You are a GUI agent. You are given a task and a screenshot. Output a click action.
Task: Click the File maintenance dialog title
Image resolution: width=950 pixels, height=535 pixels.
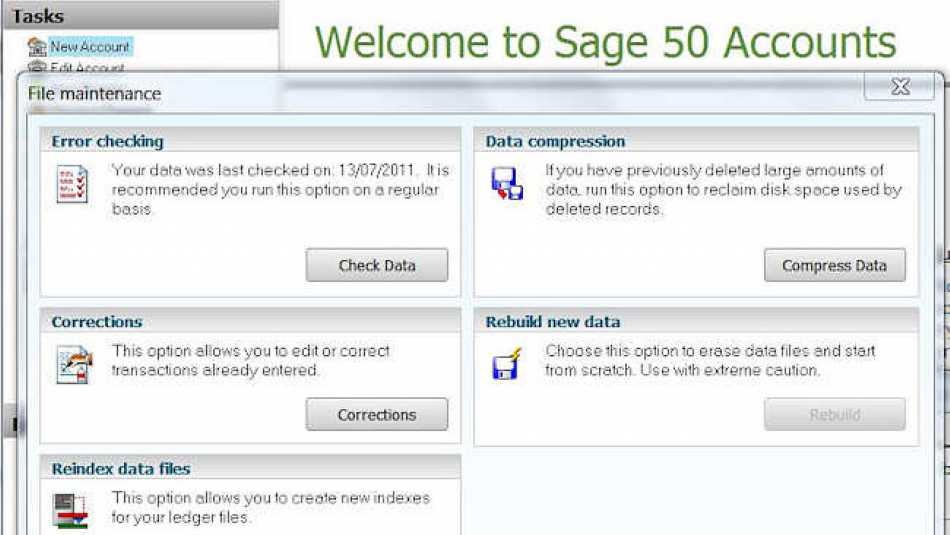pyautogui.click(x=95, y=93)
